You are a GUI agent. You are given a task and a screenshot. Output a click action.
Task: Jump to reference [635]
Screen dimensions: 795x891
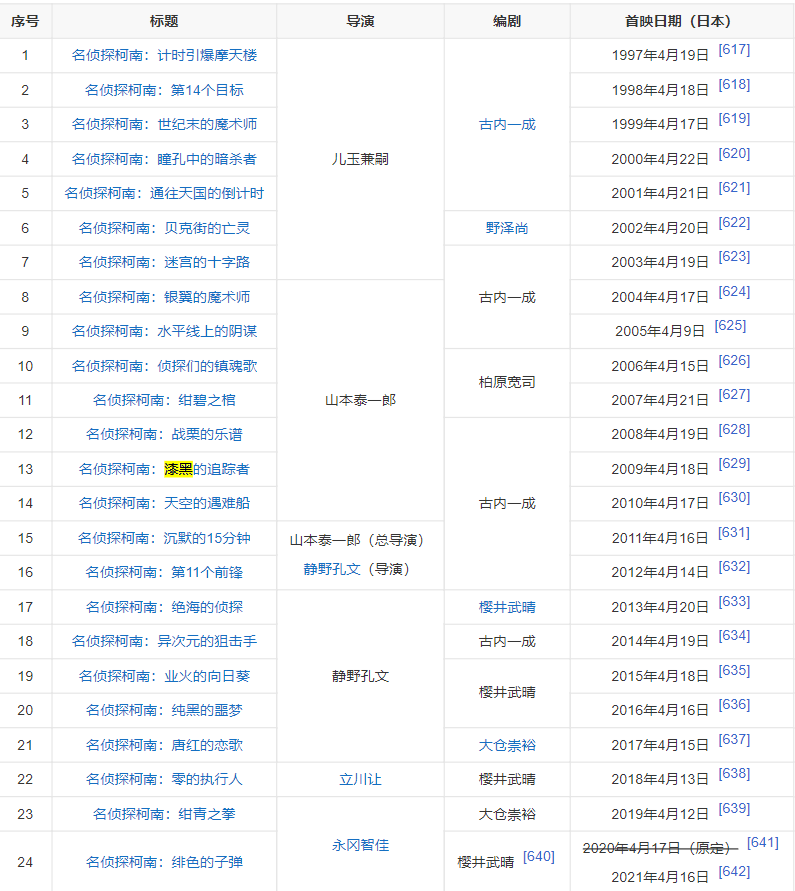(x=734, y=671)
